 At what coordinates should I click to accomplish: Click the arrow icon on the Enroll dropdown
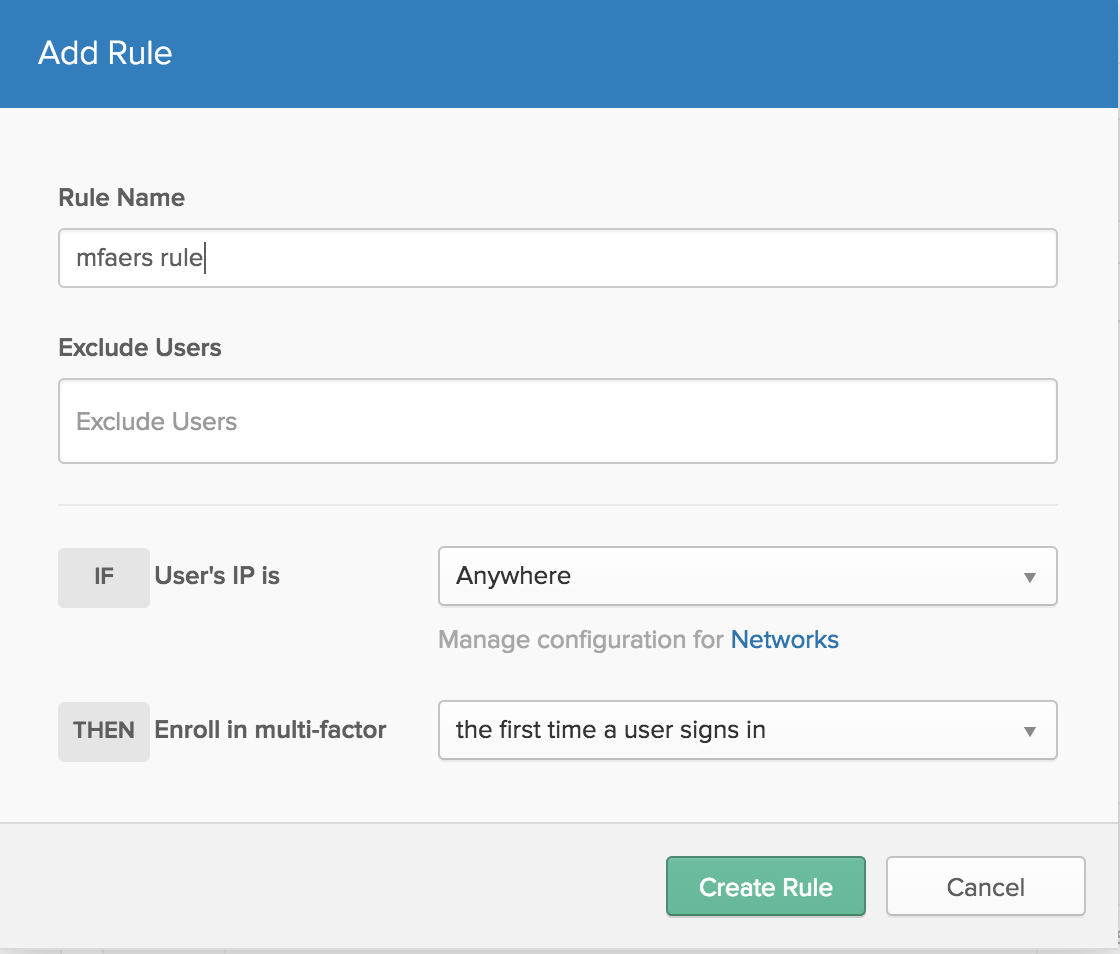[x=1029, y=731]
